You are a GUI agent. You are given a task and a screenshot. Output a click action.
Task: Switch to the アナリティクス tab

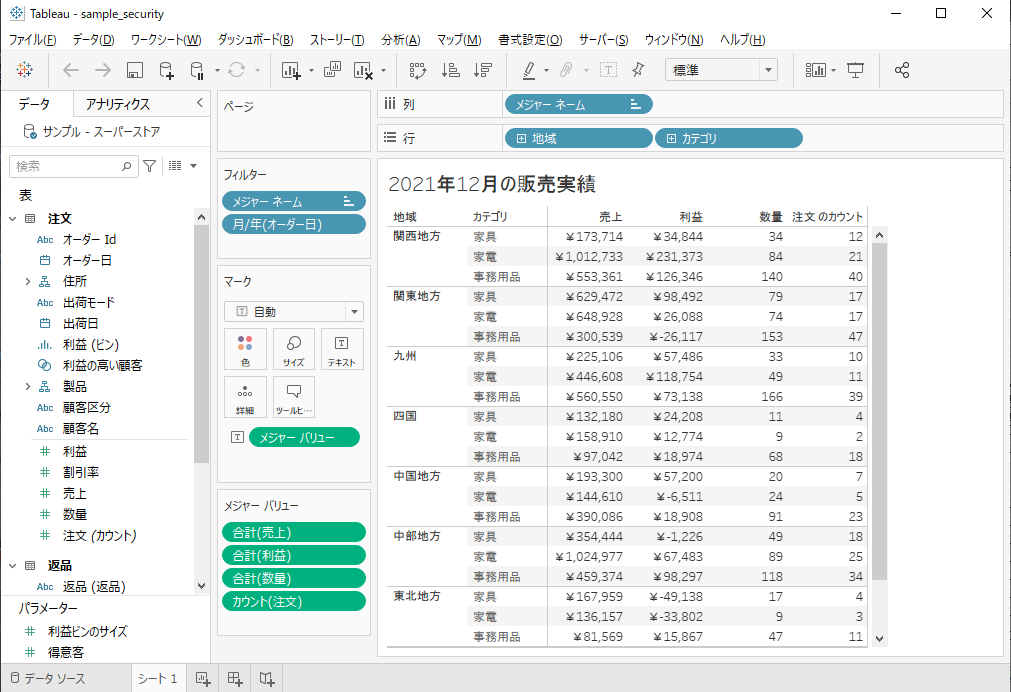coord(117,104)
